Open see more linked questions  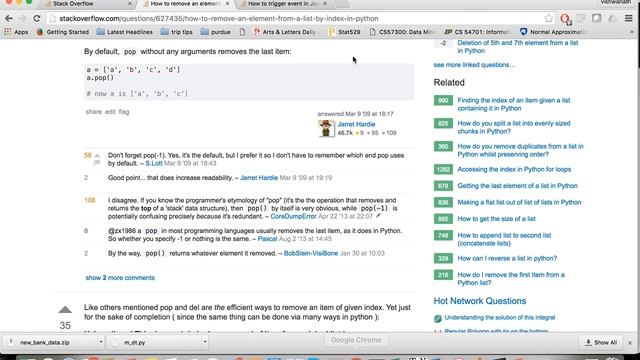pyautogui.click(x=474, y=64)
